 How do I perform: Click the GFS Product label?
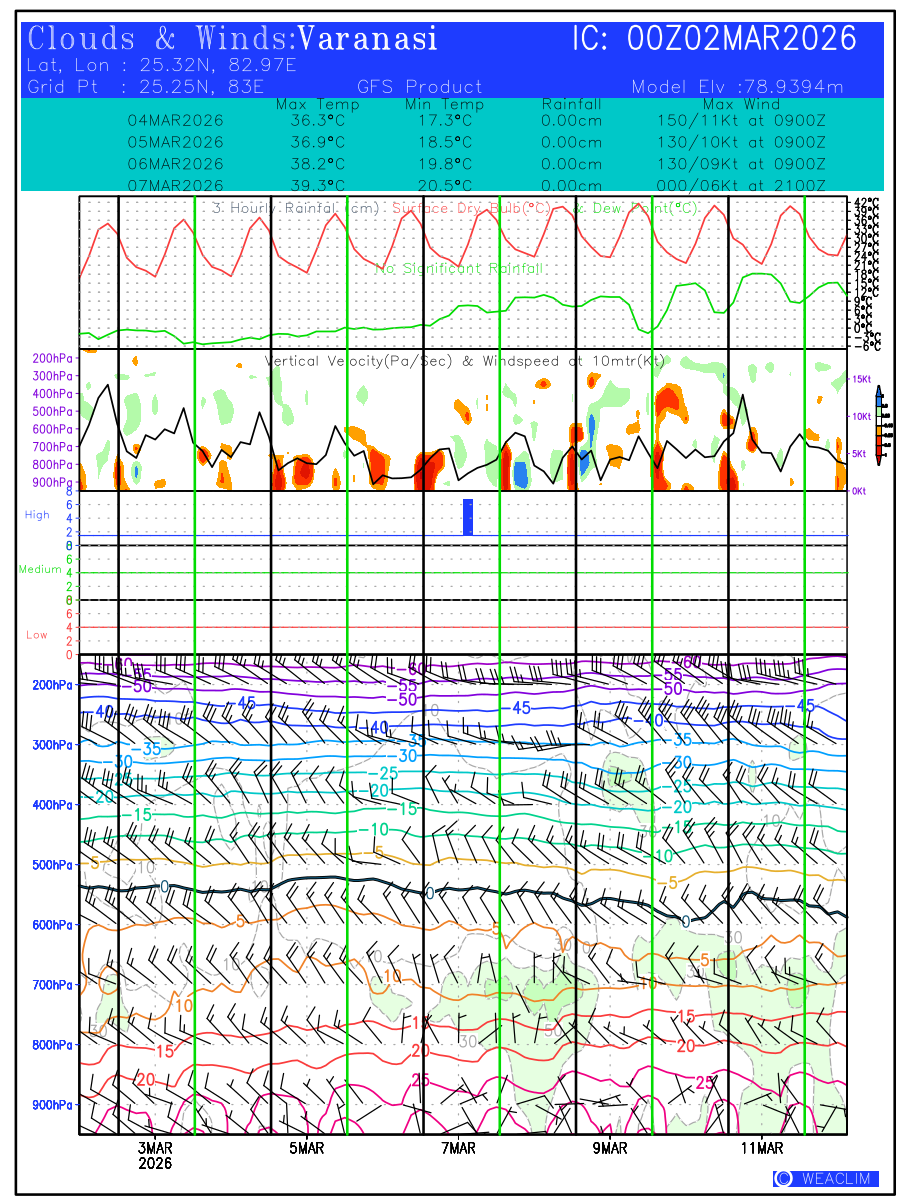[x=419, y=87]
